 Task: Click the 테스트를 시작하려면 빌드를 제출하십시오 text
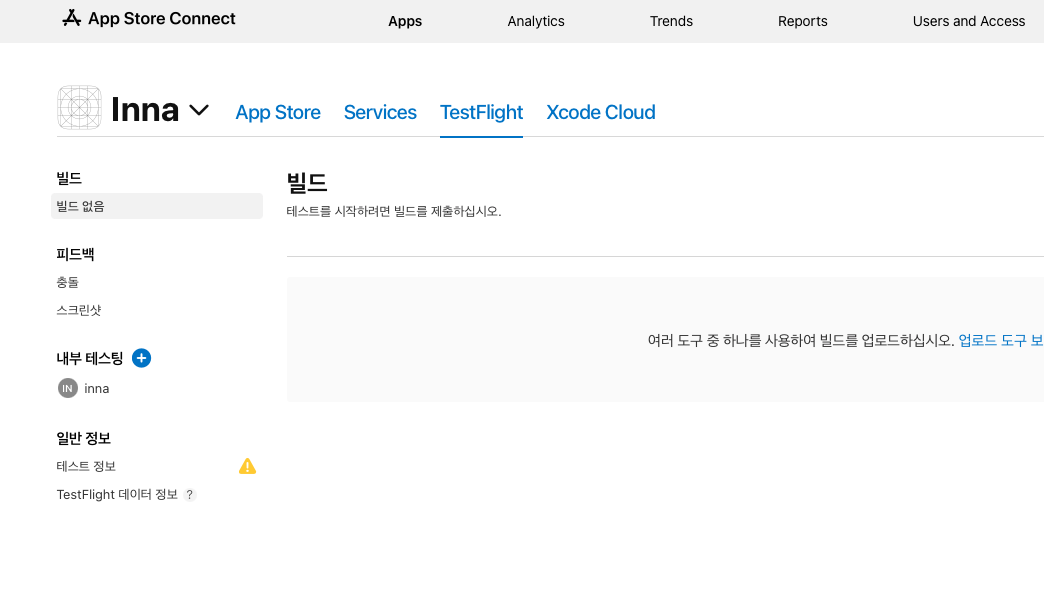coord(394,211)
